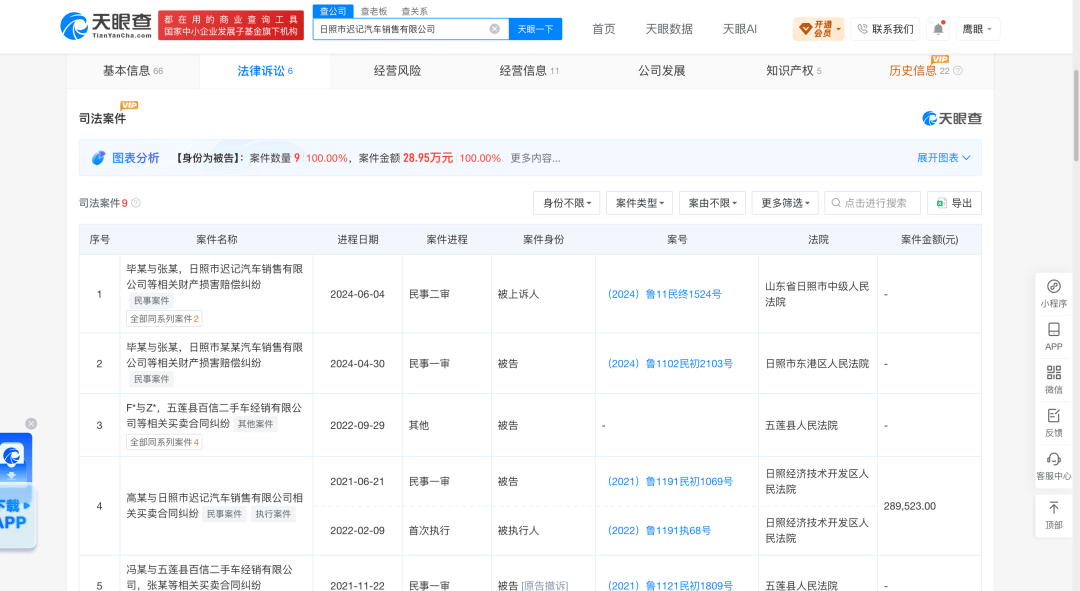The height and width of the screenshot is (591, 1080).
Task: Open case number (2021)鲁1121民初1809号
Action: click(670, 585)
